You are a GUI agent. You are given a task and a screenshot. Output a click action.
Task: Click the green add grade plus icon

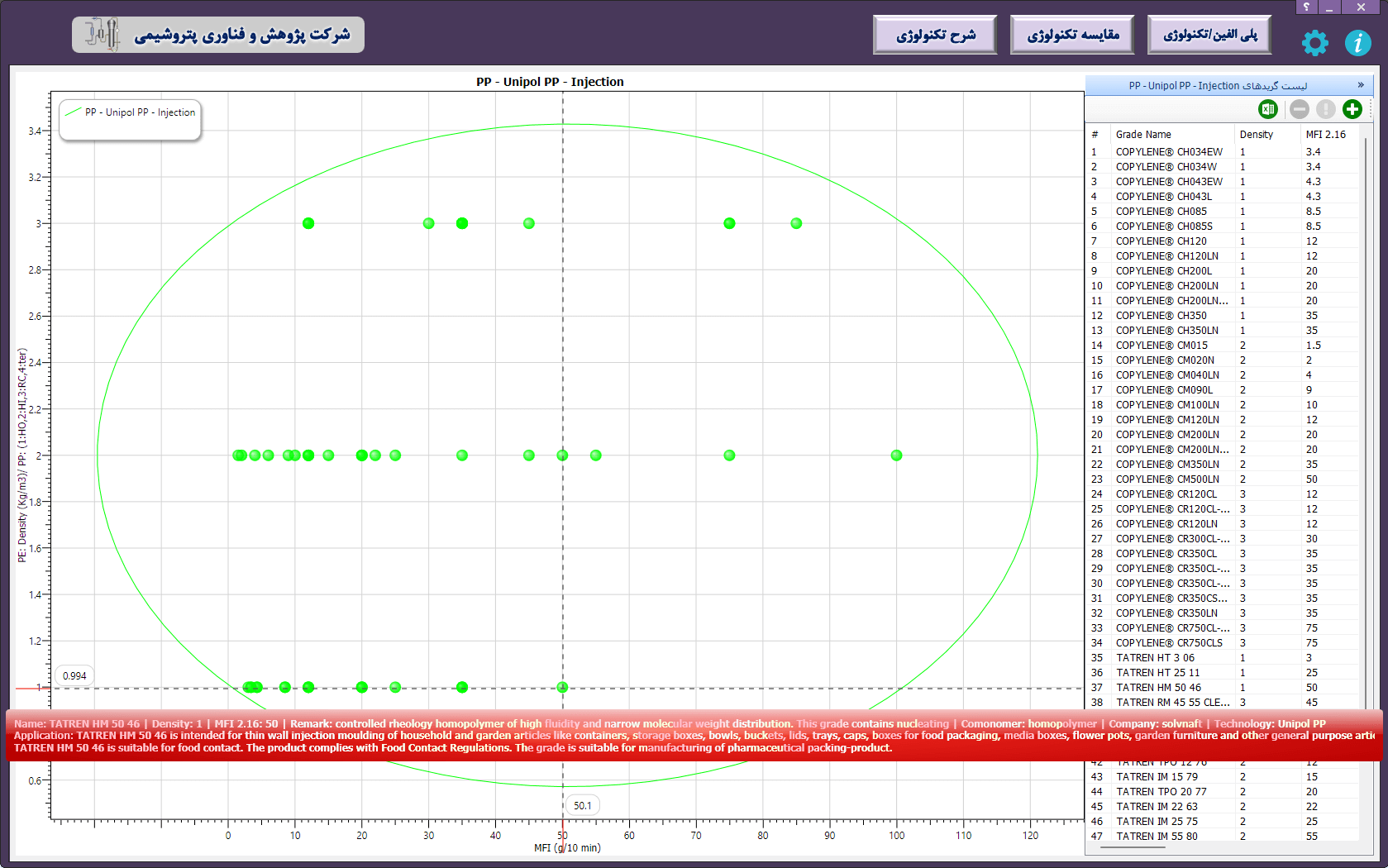1352,109
